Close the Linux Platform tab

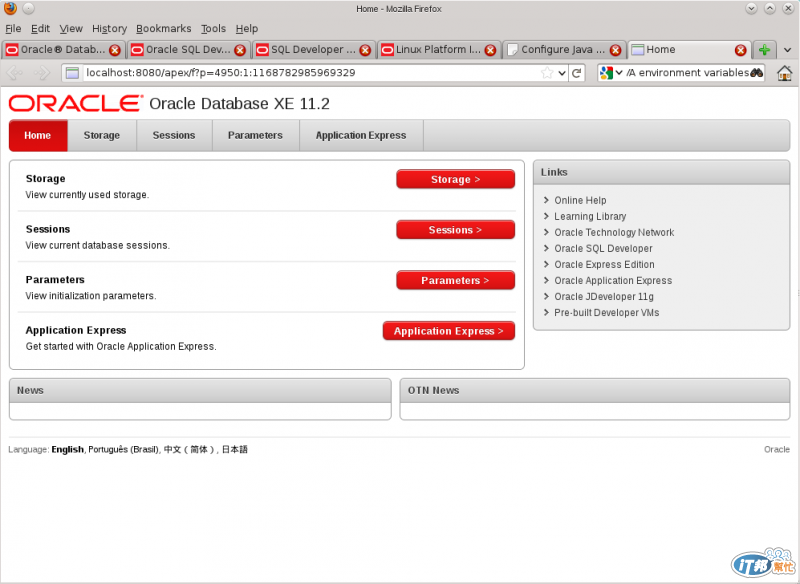click(x=490, y=50)
